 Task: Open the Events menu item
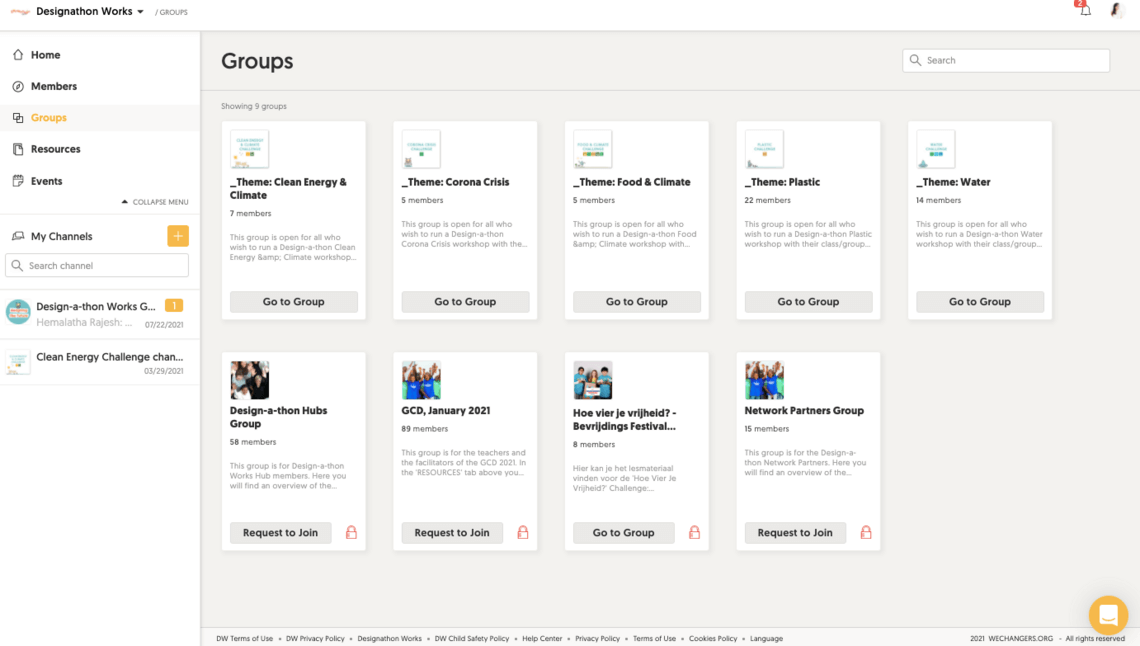click(46, 181)
